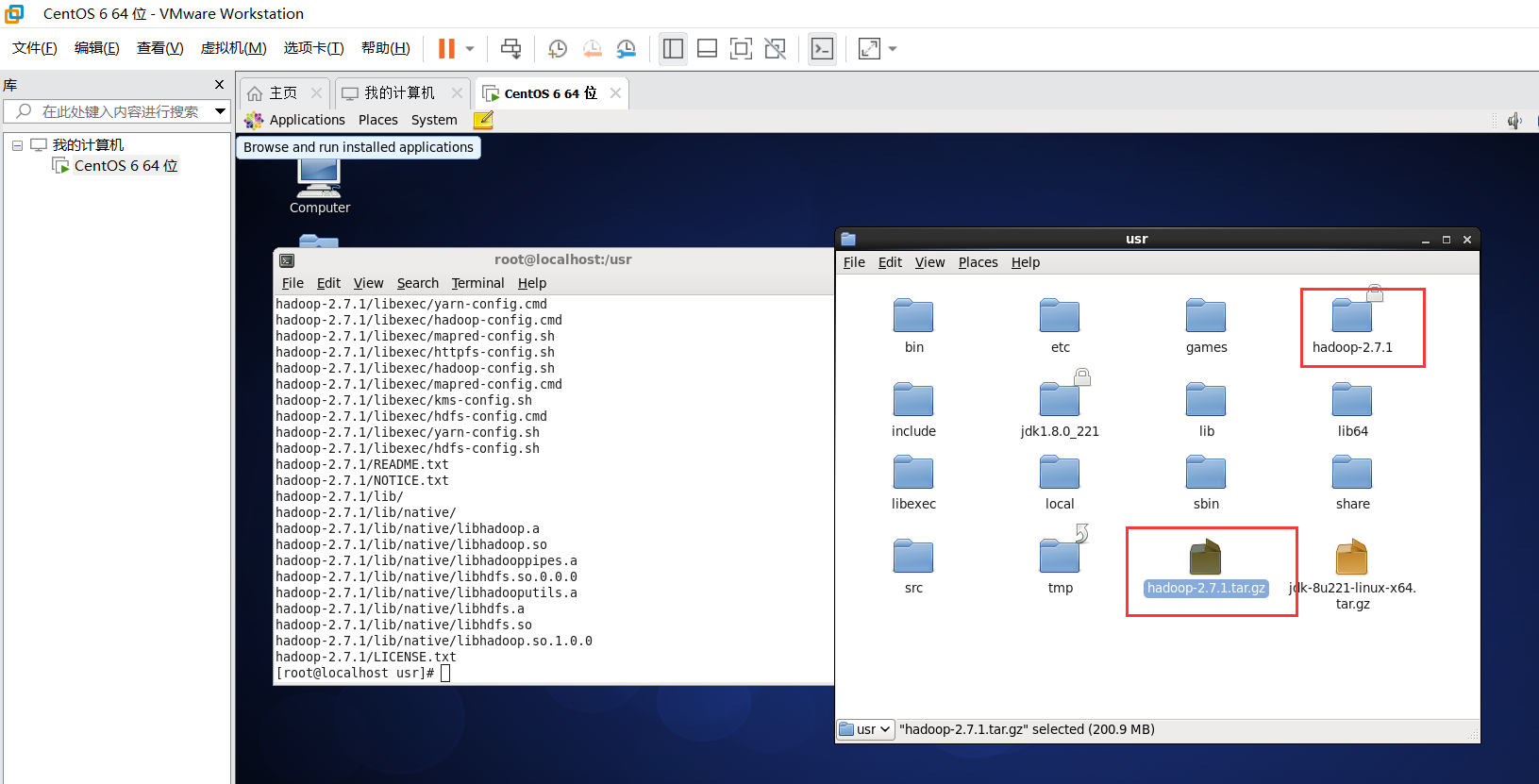This screenshot has height=784, width=1539.
Task: Open the usr location dropdown in status bar
Action: 866,729
